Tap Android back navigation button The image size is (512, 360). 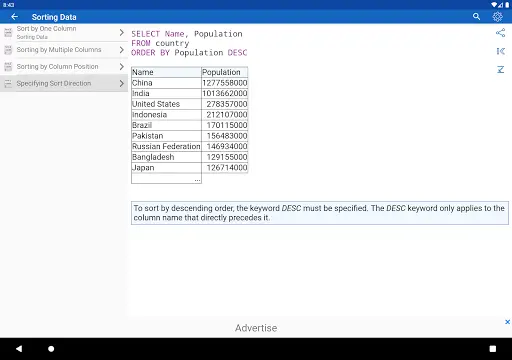[x=19, y=349]
